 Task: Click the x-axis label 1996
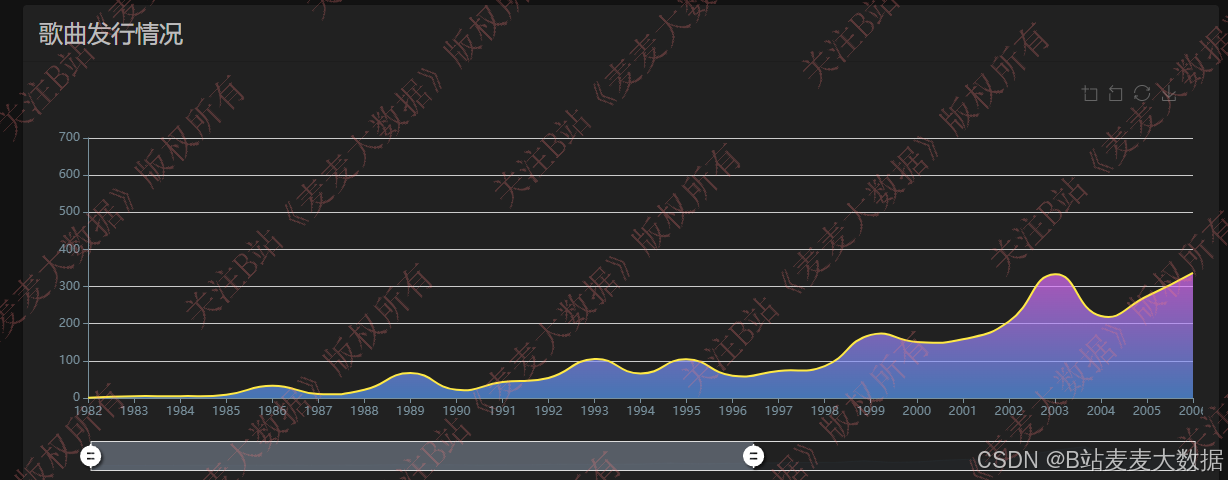[732, 410]
